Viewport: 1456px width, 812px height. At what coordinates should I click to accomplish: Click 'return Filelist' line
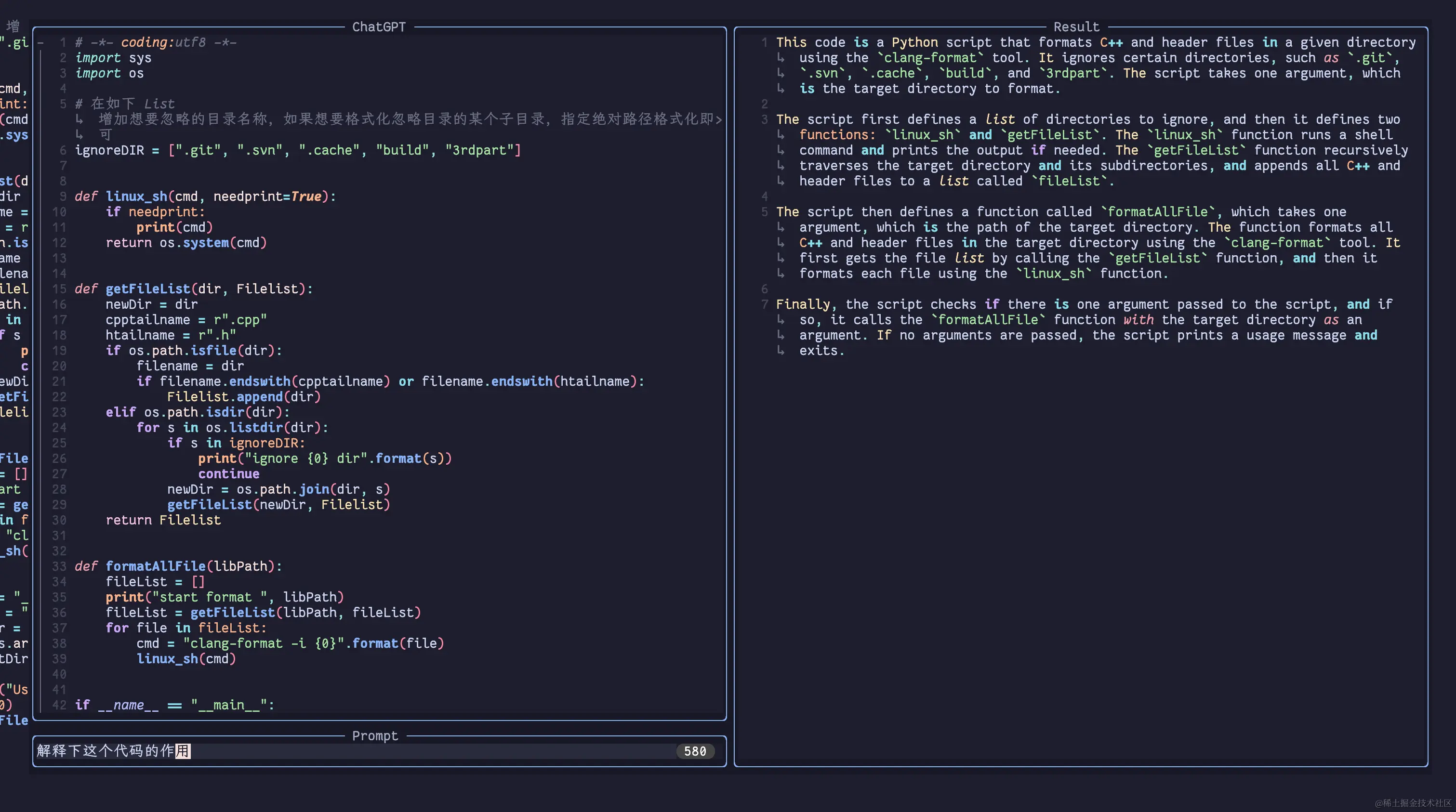tap(163, 520)
